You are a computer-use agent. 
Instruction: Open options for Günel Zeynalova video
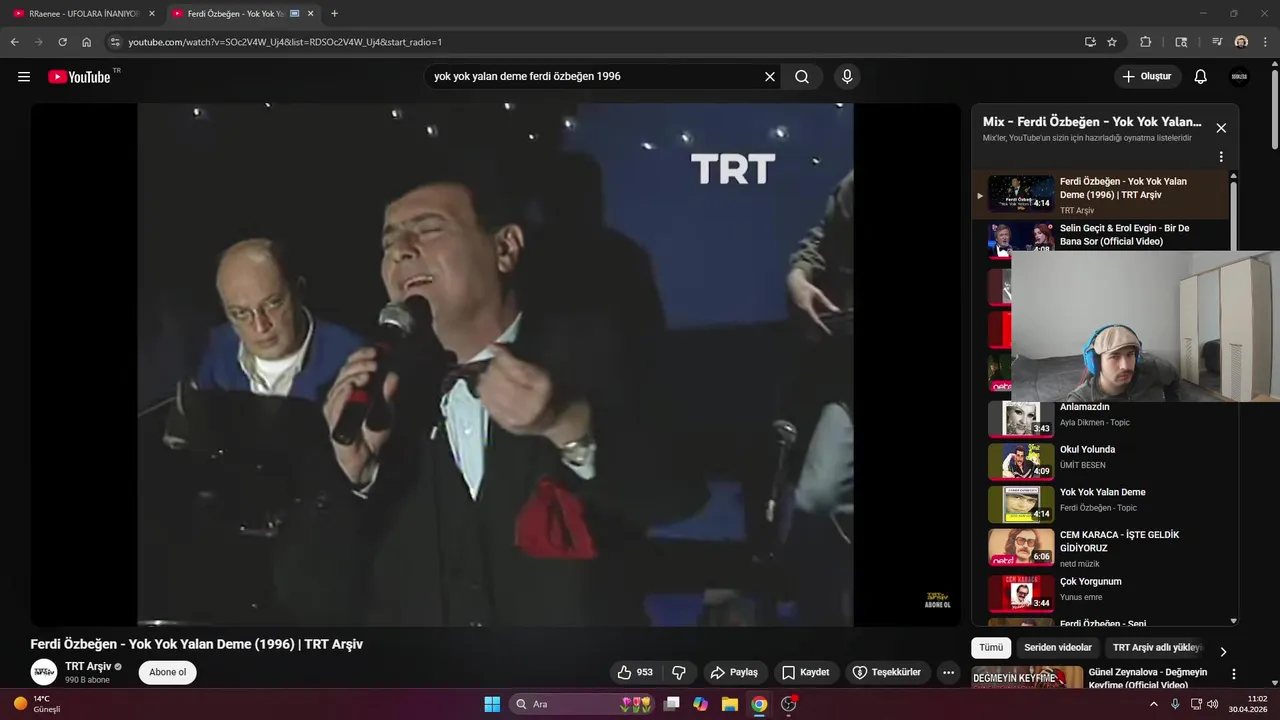[x=1234, y=674]
